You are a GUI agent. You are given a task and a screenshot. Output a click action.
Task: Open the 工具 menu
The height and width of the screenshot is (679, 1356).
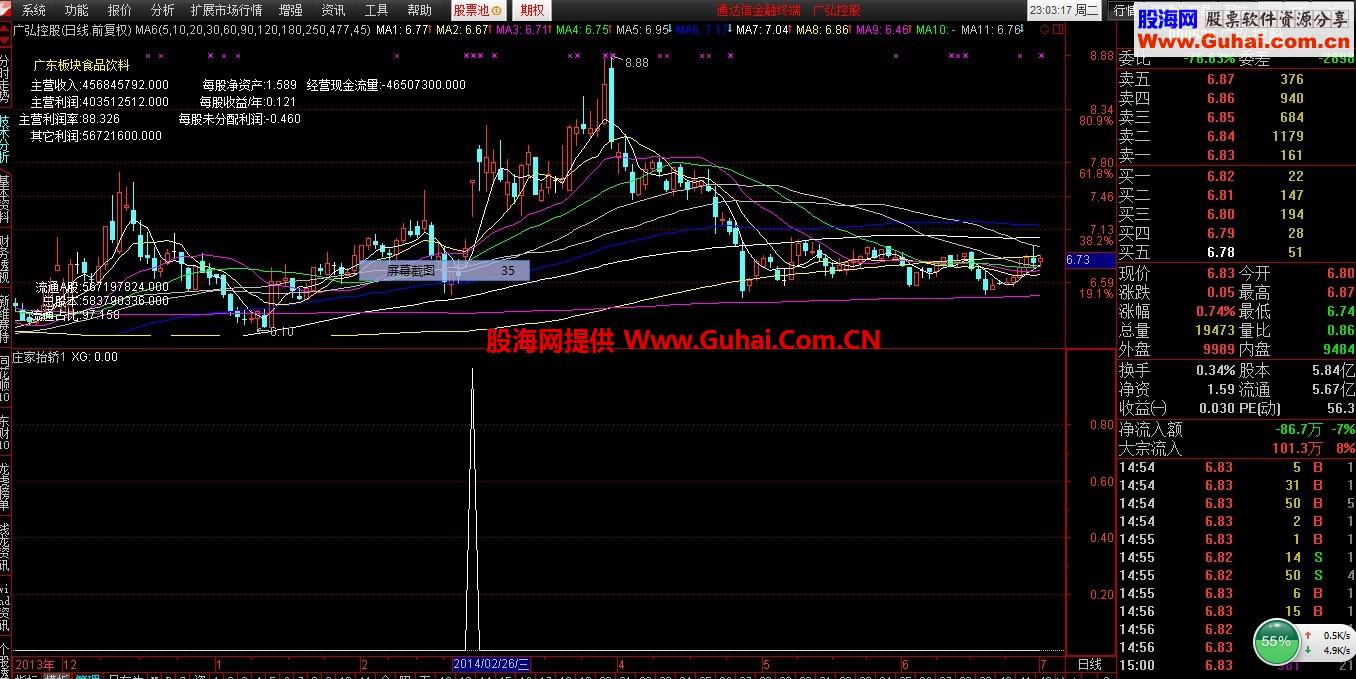[x=376, y=10]
